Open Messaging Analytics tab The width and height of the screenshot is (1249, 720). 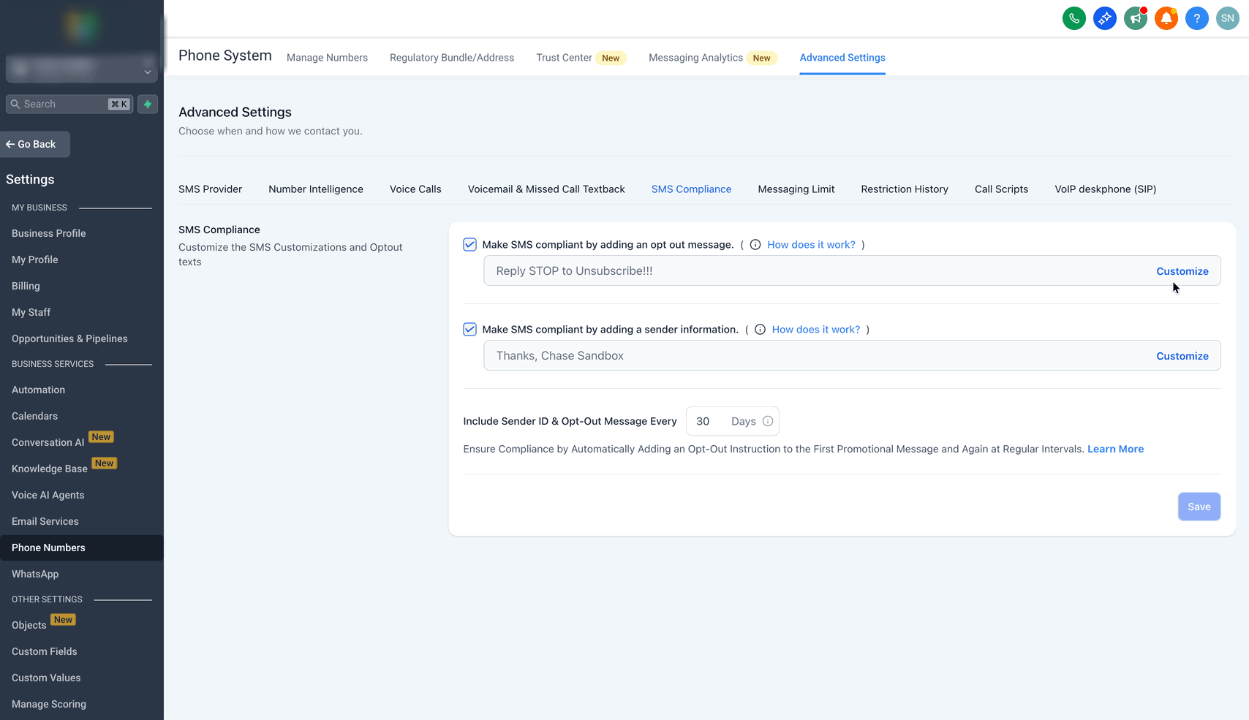click(695, 57)
